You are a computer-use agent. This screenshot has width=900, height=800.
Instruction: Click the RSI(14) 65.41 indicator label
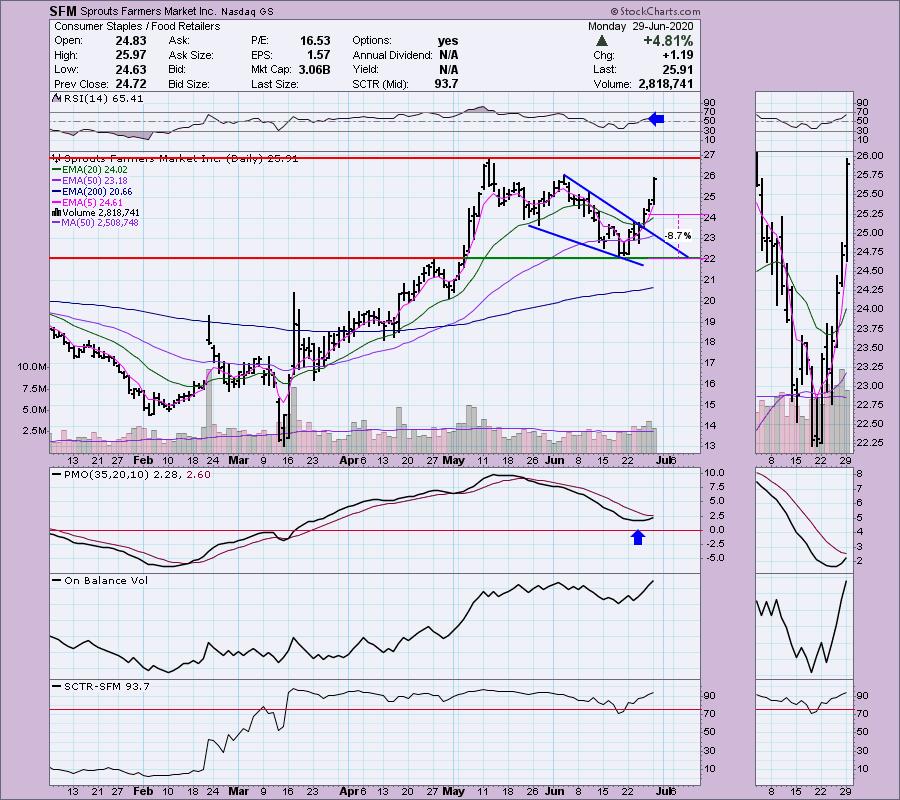click(x=103, y=98)
